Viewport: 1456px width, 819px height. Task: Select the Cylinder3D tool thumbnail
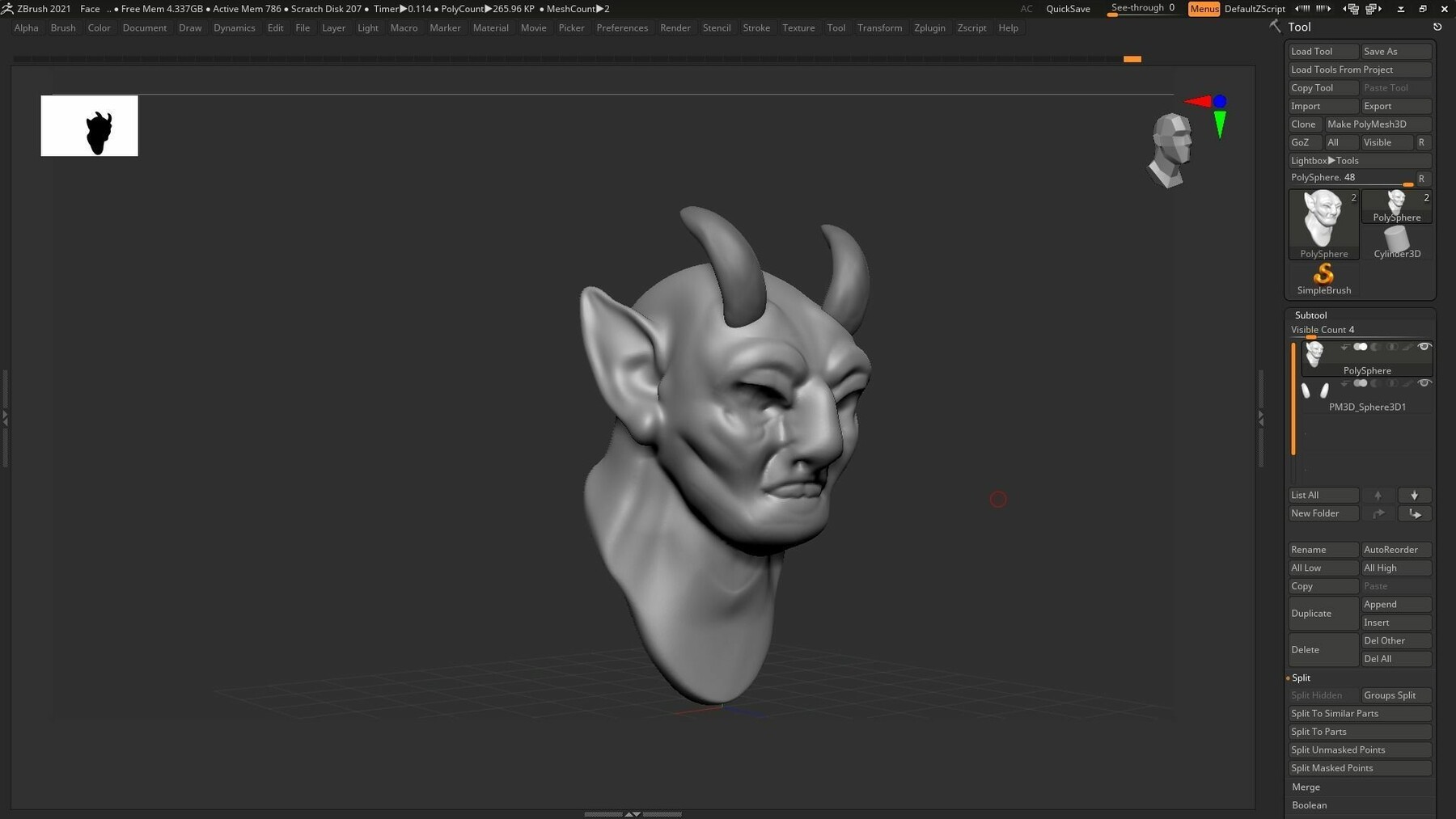pos(1396,239)
